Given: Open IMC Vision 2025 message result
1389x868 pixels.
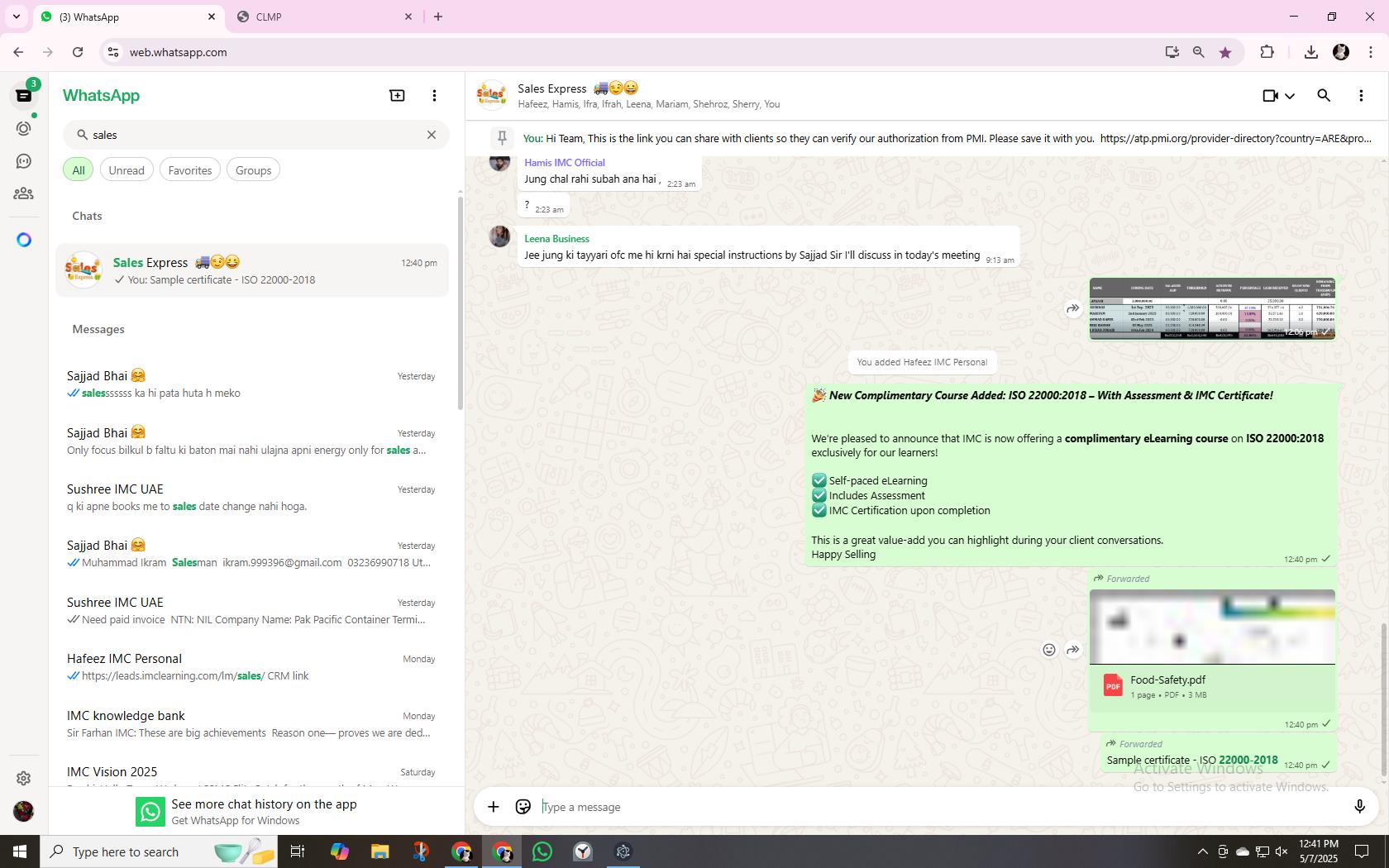Looking at the screenshot, I should coord(252,772).
